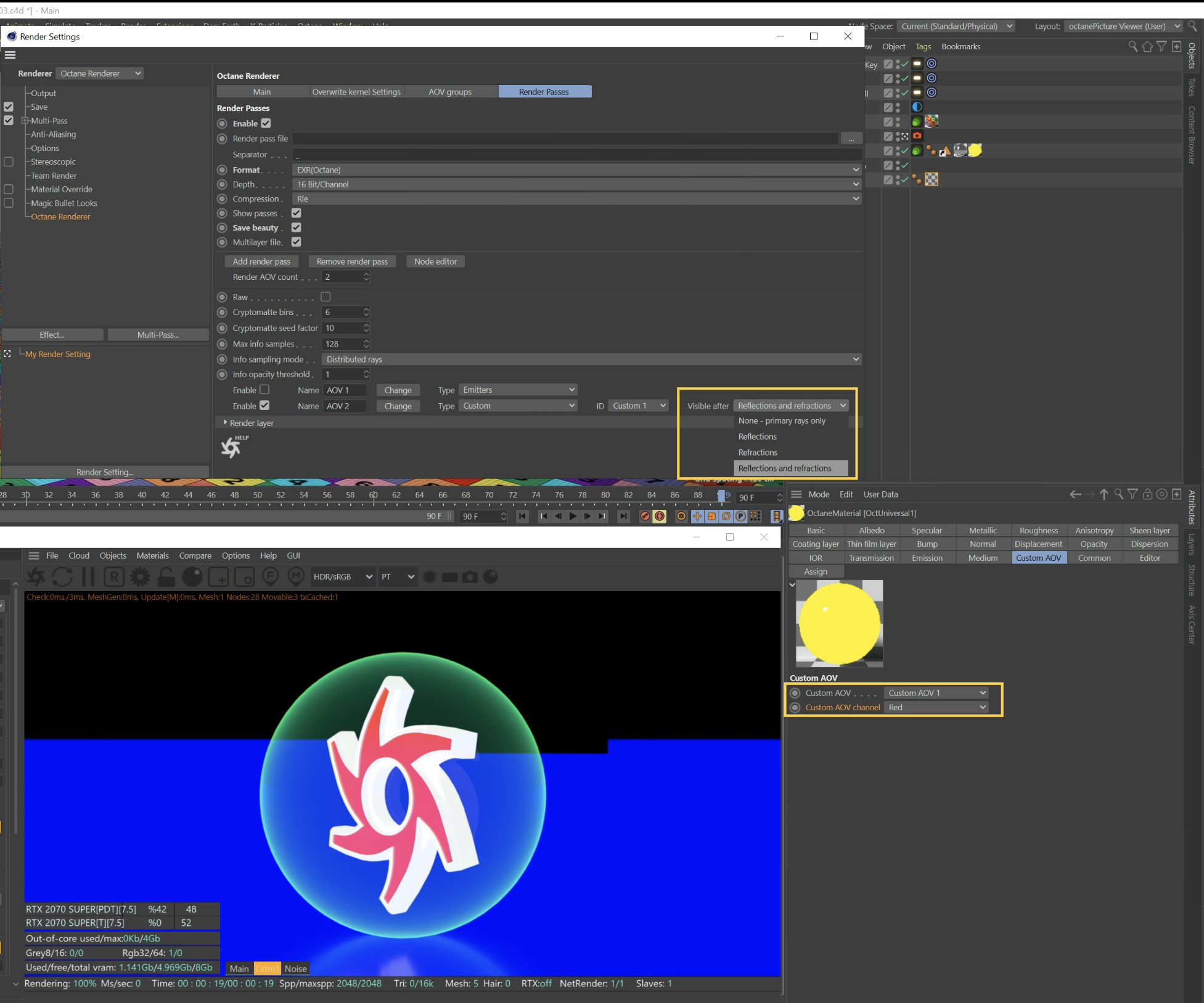This screenshot has height=1003, width=1204.
Task: Click the yellow material preview sphere
Action: [839, 623]
